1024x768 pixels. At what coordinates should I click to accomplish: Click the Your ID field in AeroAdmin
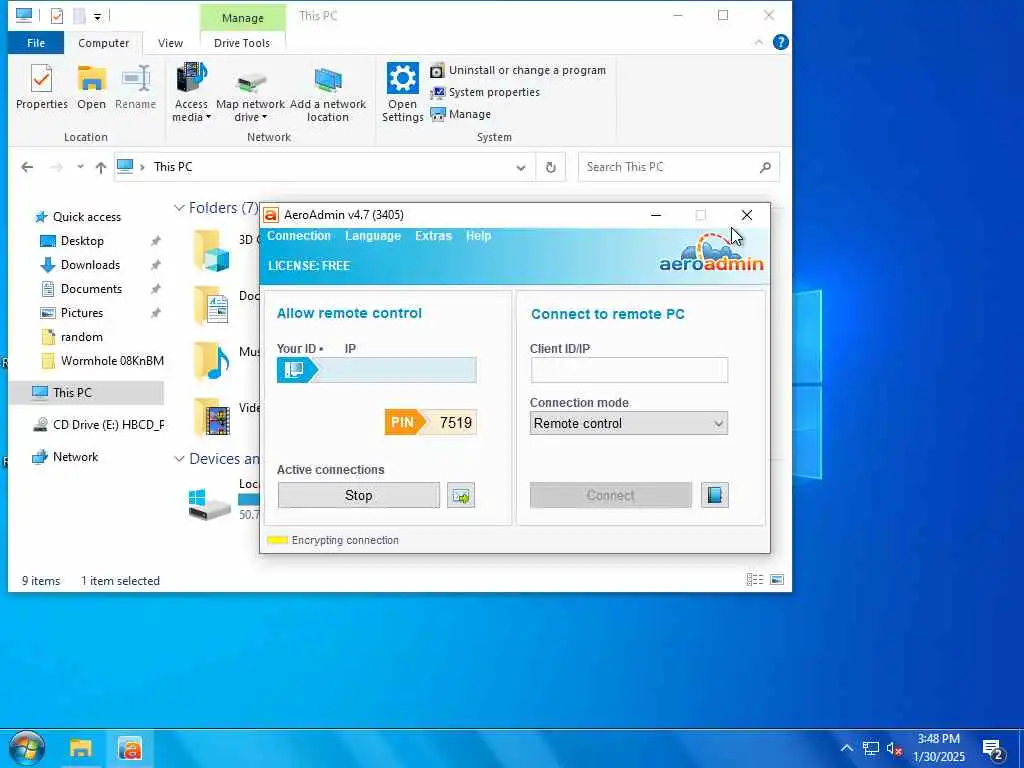tap(377, 370)
